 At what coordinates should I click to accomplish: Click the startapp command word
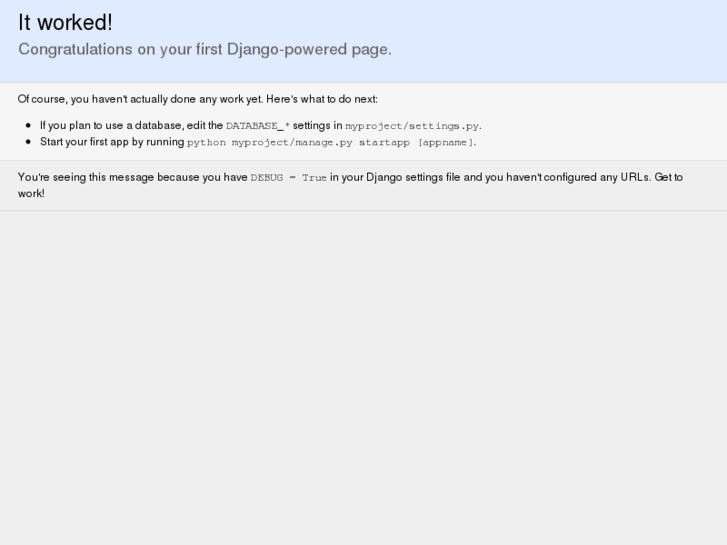(384, 142)
